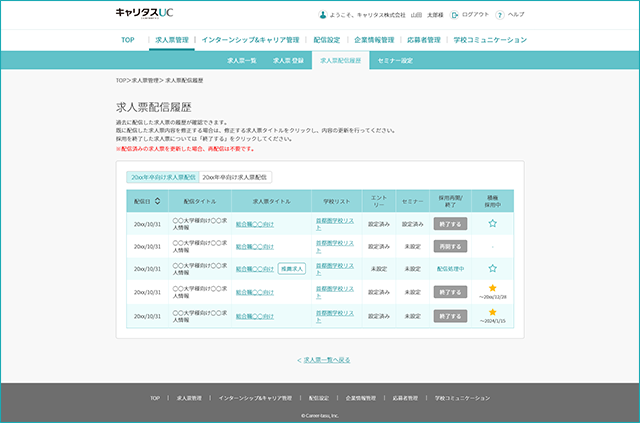Click 配信設定 in the footer

coord(319,398)
